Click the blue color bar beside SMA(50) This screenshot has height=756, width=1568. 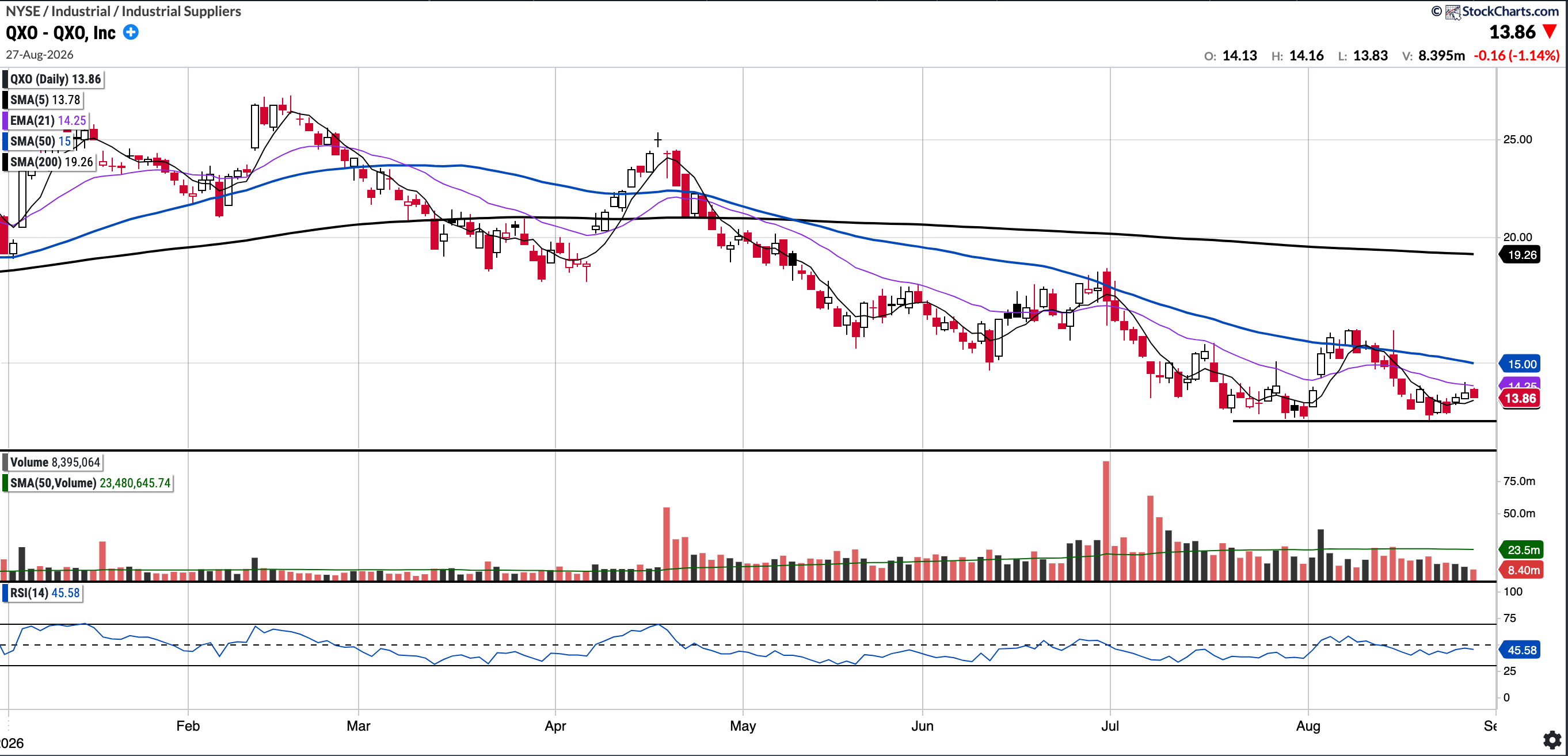pyautogui.click(x=6, y=141)
